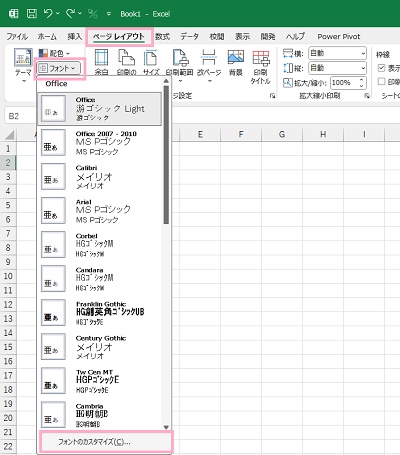Click the 拡大/縮小 percentage field
The height and width of the screenshot is (455, 400).
point(344,83)
